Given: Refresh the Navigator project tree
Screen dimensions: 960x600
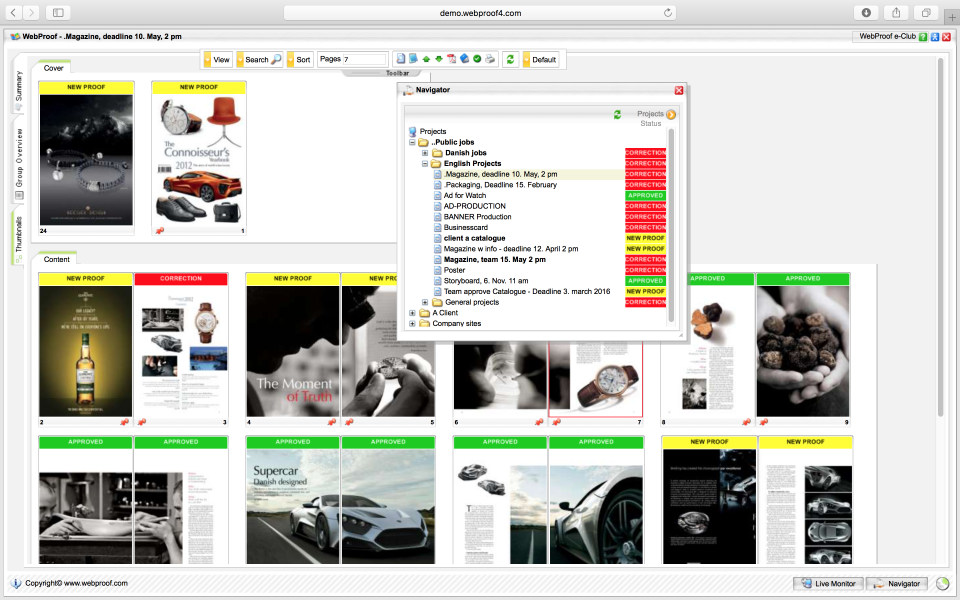Looking at the screenshot, I should click(x=617, y=114).
